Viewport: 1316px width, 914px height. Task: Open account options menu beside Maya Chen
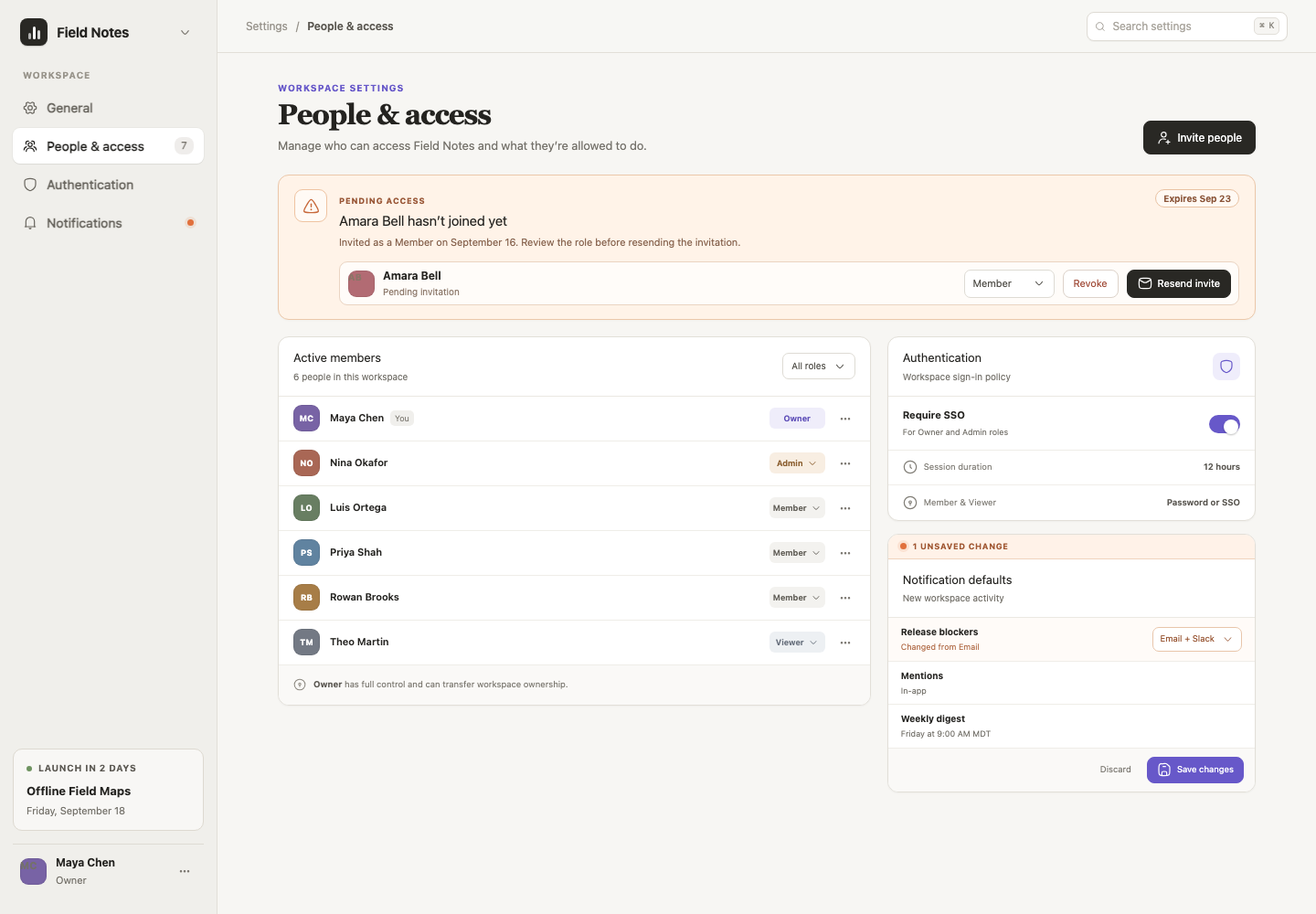(x=185, y=871)
